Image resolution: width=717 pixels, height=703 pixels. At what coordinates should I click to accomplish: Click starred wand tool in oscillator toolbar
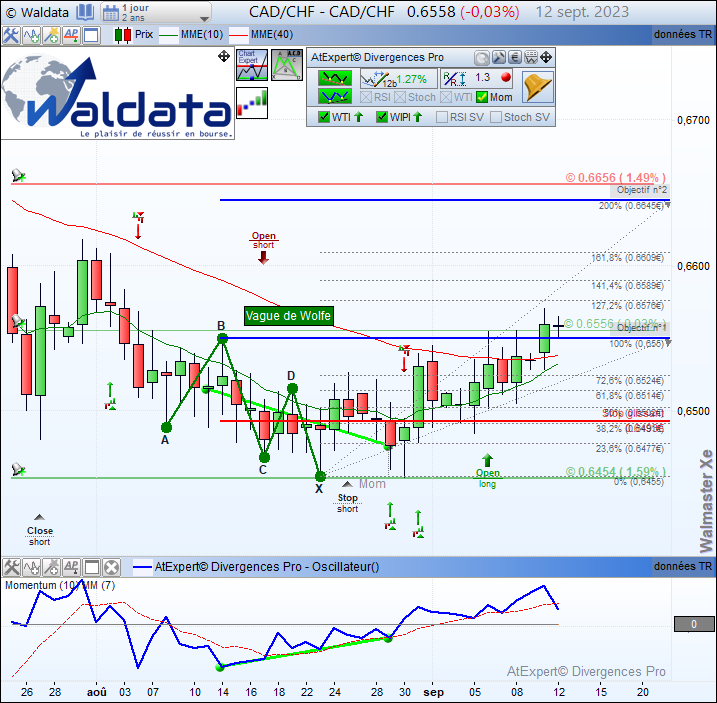(x=52, y=568)
